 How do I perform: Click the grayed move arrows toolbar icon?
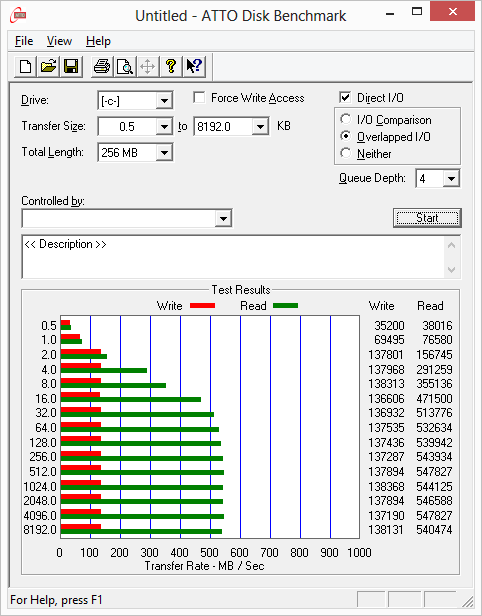click(148, 66)
